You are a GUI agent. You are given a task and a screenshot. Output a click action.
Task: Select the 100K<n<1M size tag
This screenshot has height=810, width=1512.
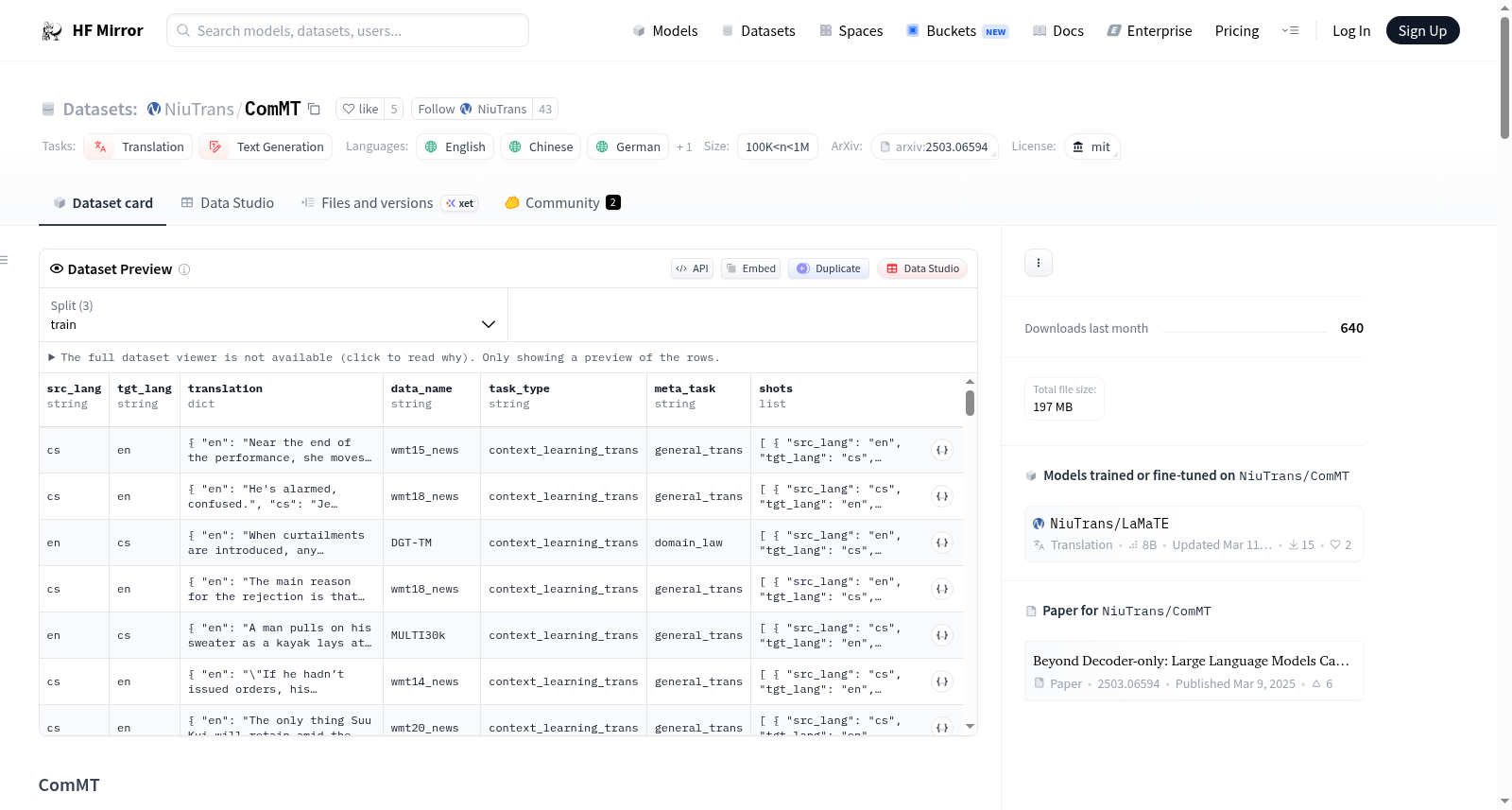pos(777,146)
